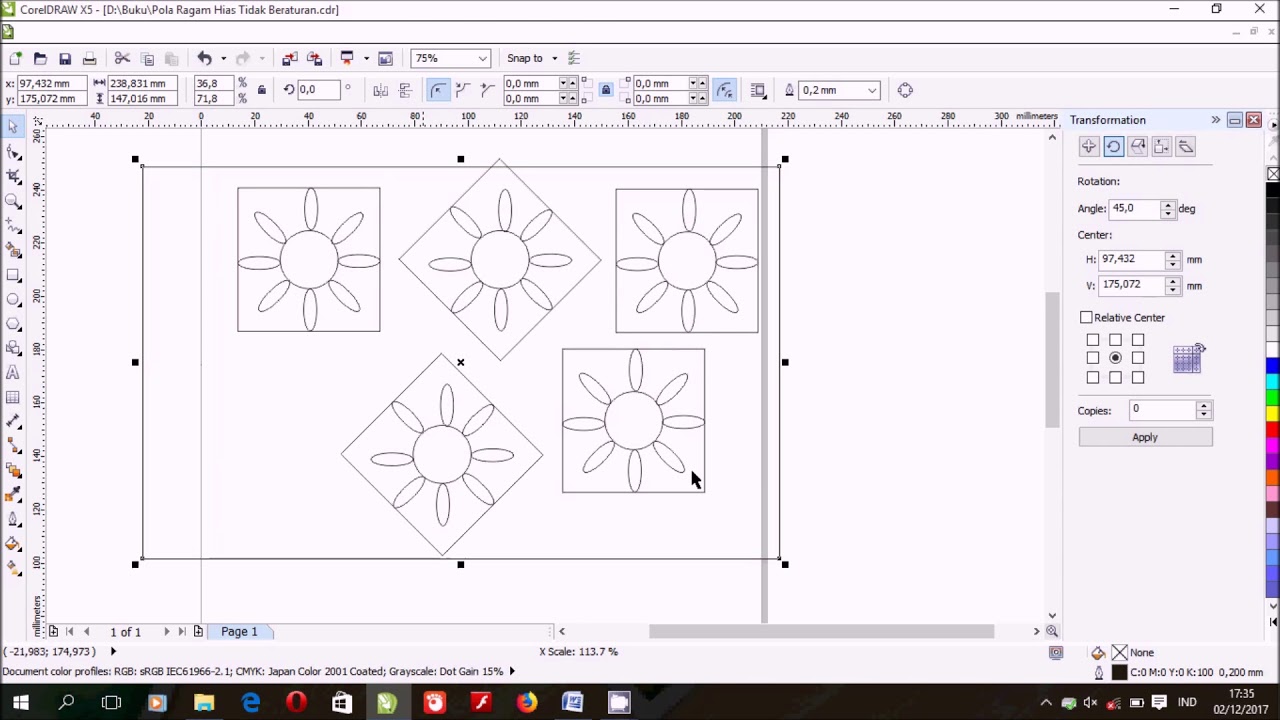
Task: Open the Skew transformation tab
Action: [x=1185, y=147]
